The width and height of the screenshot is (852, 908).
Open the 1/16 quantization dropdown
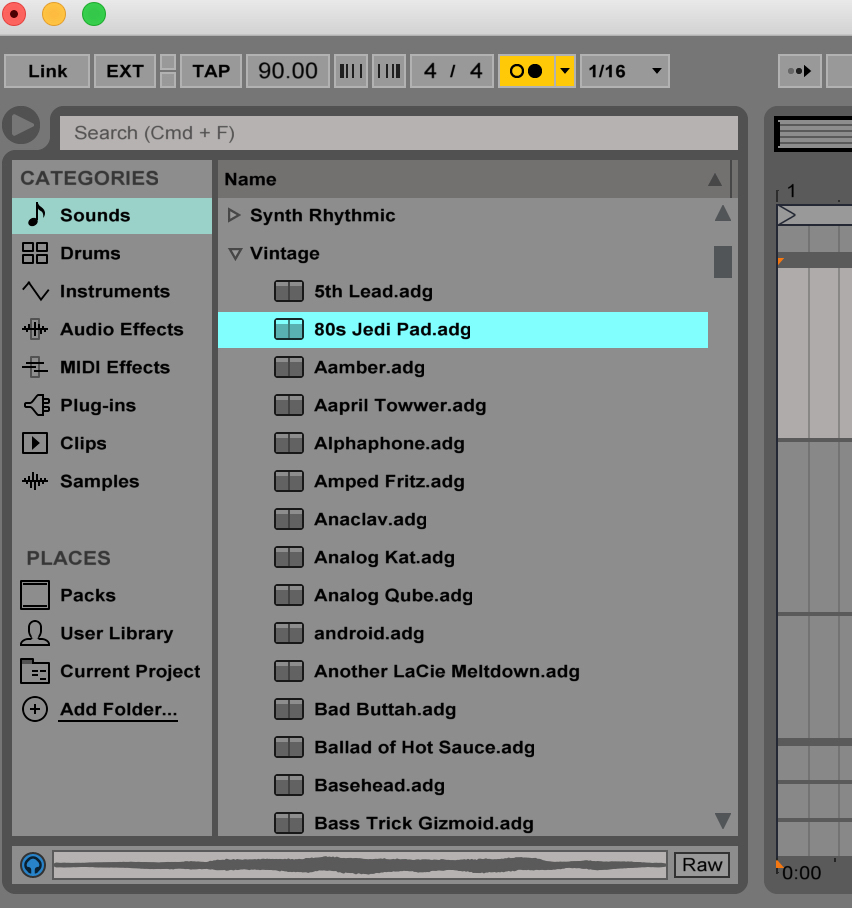tap(625, 71)
